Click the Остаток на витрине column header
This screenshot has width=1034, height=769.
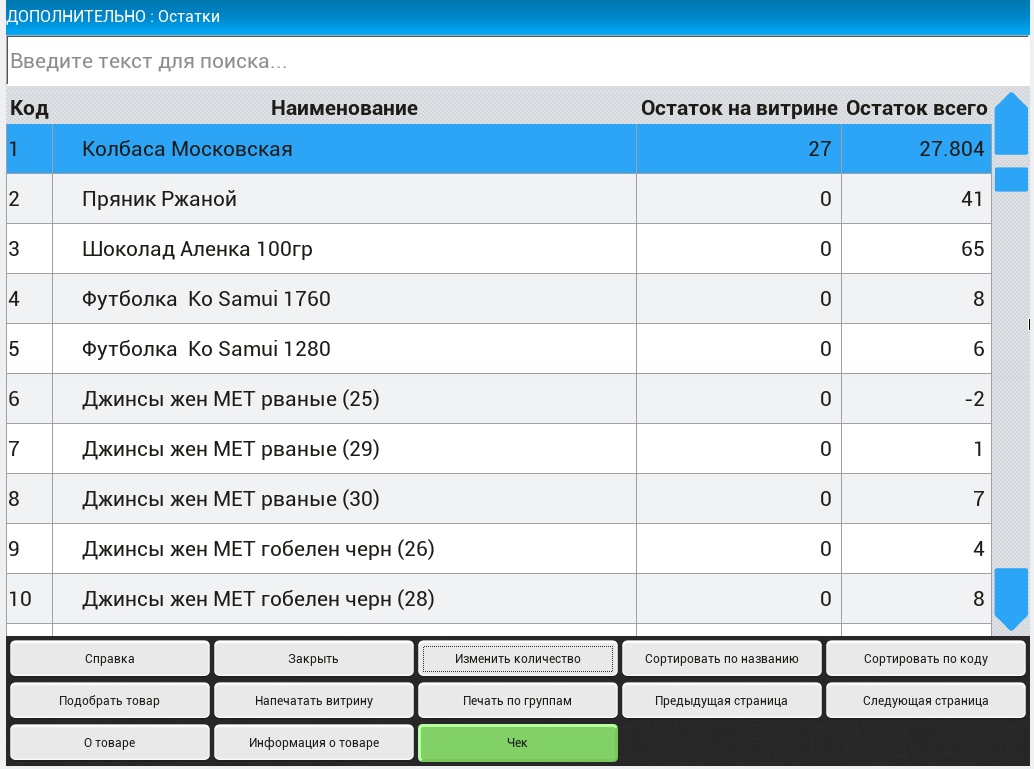coord(739,108)
